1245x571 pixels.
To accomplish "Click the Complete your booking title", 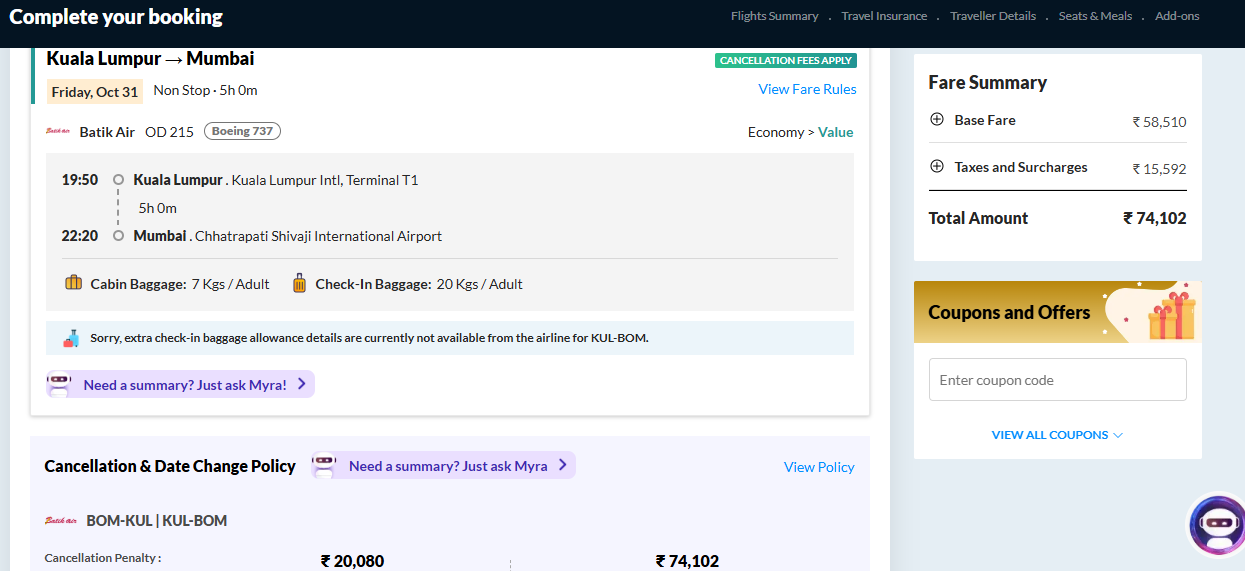I will click(x=116, y=17).
